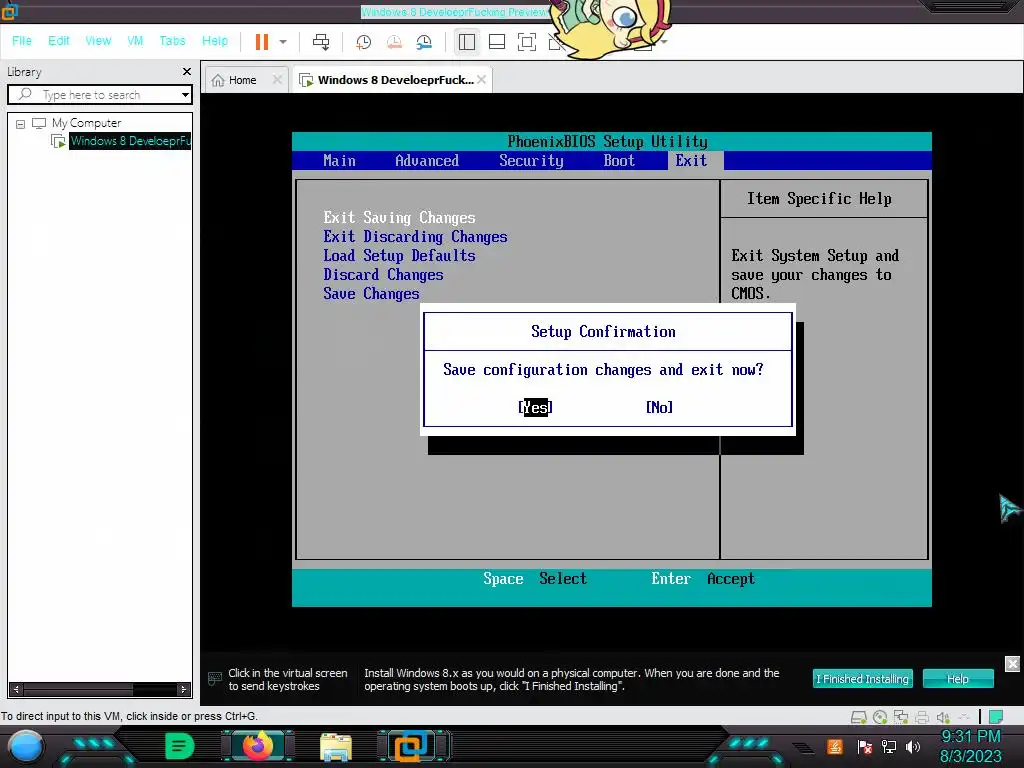Open the power options dropdown arrow

point(283,42)
